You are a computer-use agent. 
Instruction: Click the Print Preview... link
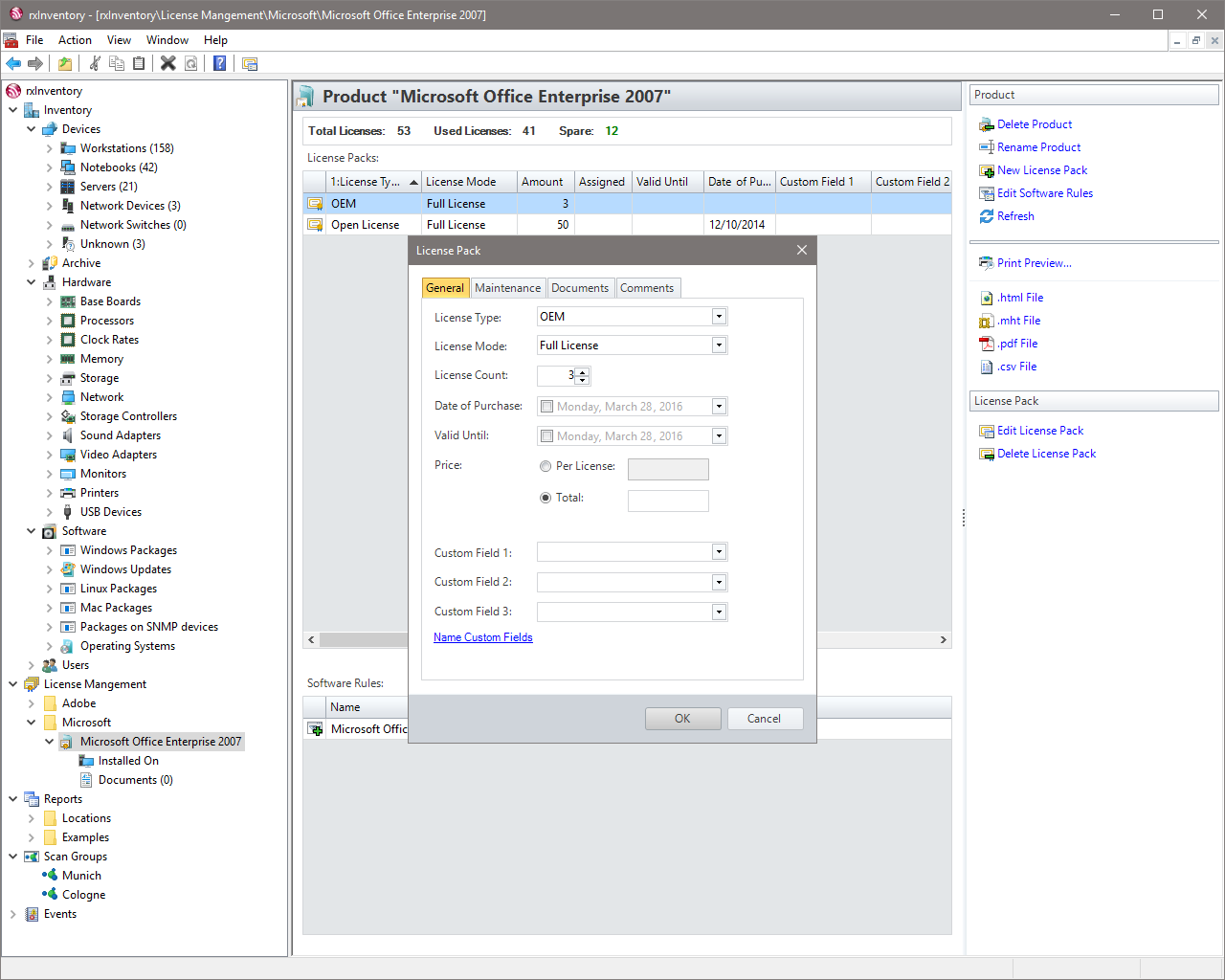coord(1035,263)
